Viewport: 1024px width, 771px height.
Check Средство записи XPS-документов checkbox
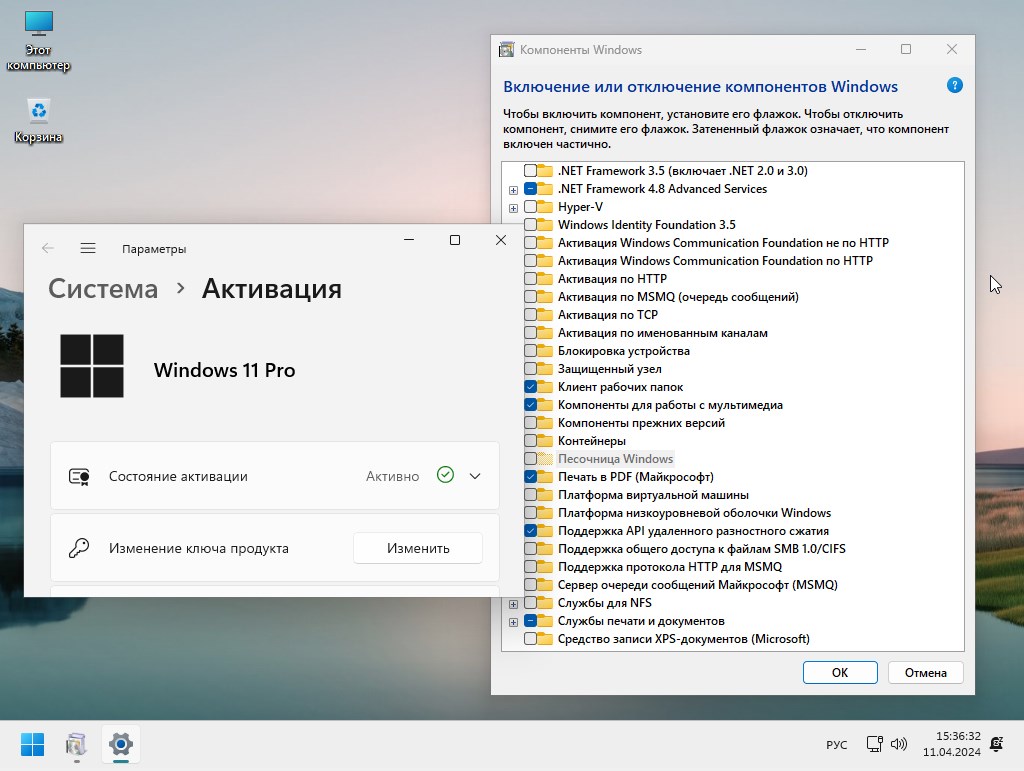530,638
